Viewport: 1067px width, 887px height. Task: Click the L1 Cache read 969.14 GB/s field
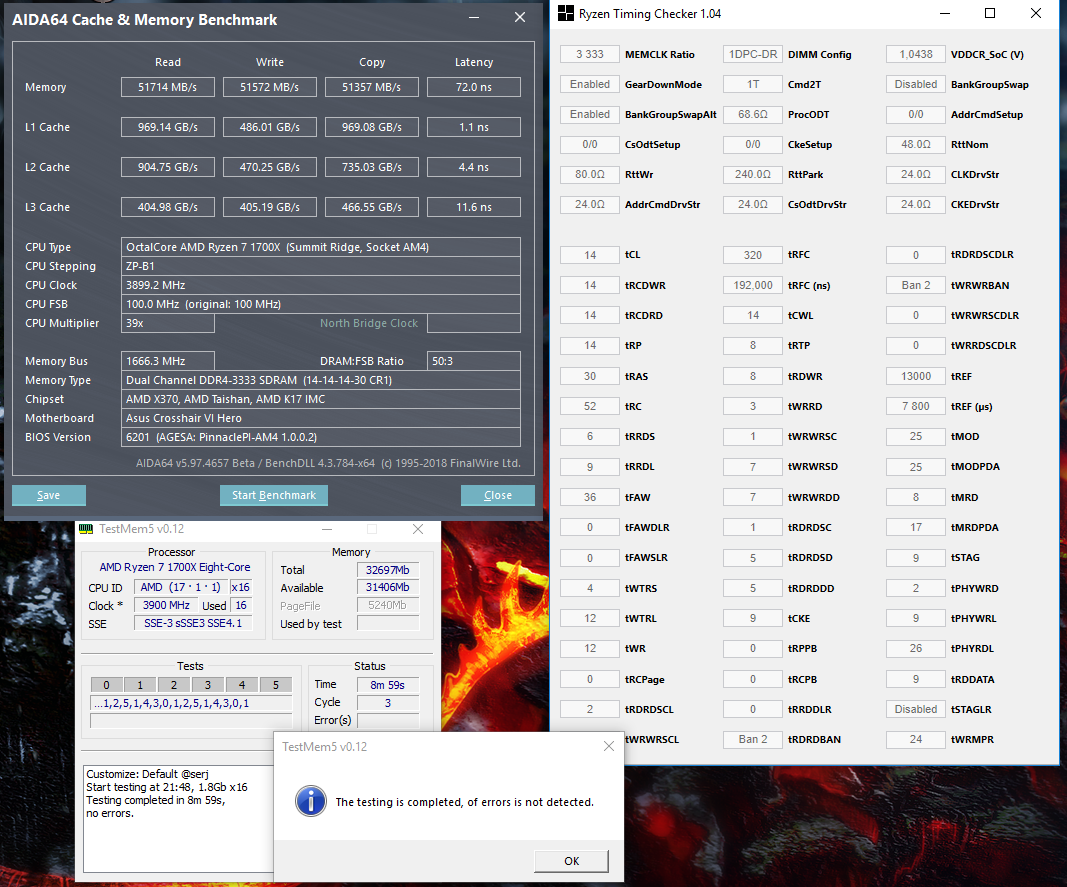pos(167,127)
